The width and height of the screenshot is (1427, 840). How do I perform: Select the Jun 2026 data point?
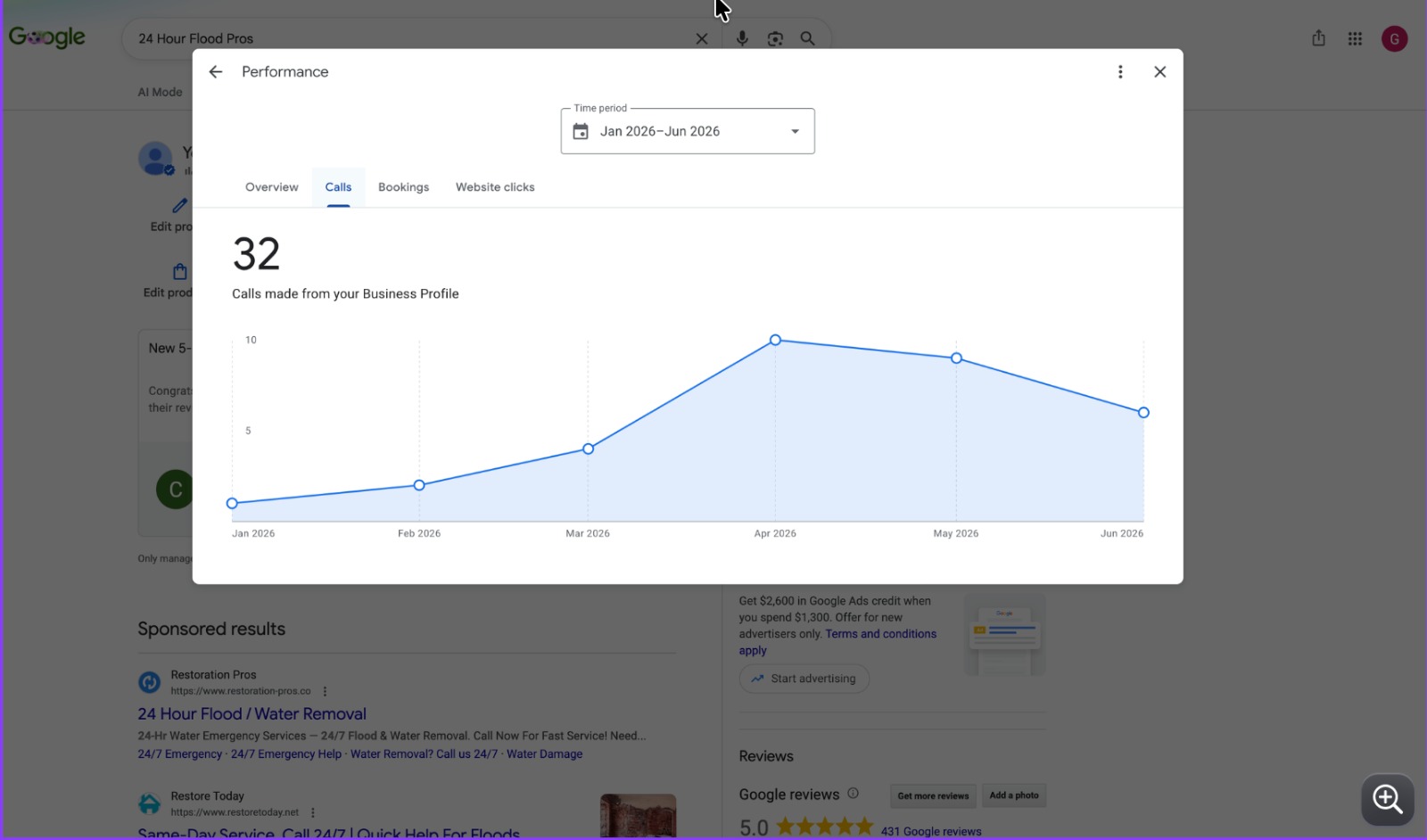pyautogui.click(x=1143, y=413)
